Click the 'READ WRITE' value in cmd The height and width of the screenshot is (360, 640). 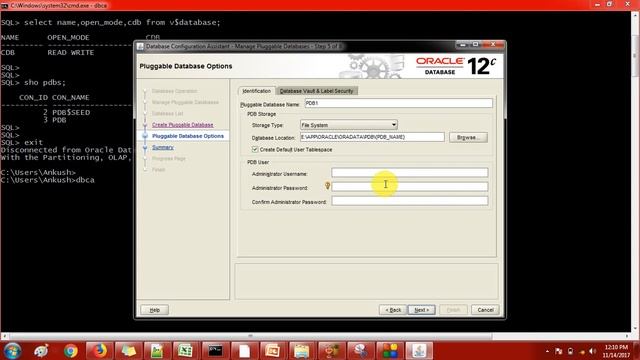71,52
